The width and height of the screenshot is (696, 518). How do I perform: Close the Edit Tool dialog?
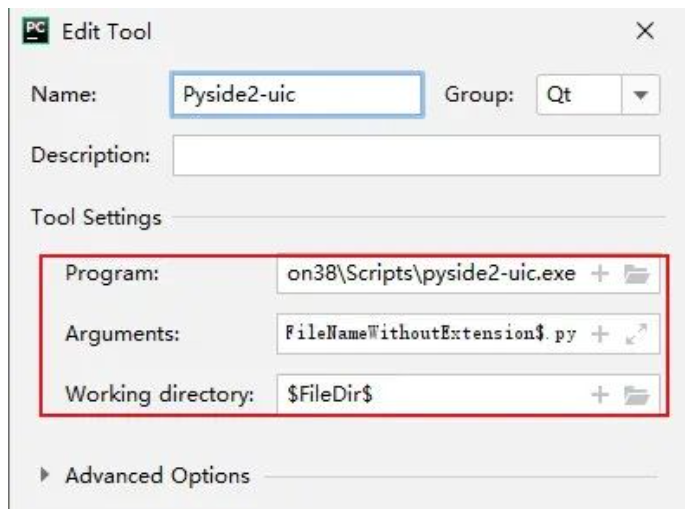click(645, 31)
